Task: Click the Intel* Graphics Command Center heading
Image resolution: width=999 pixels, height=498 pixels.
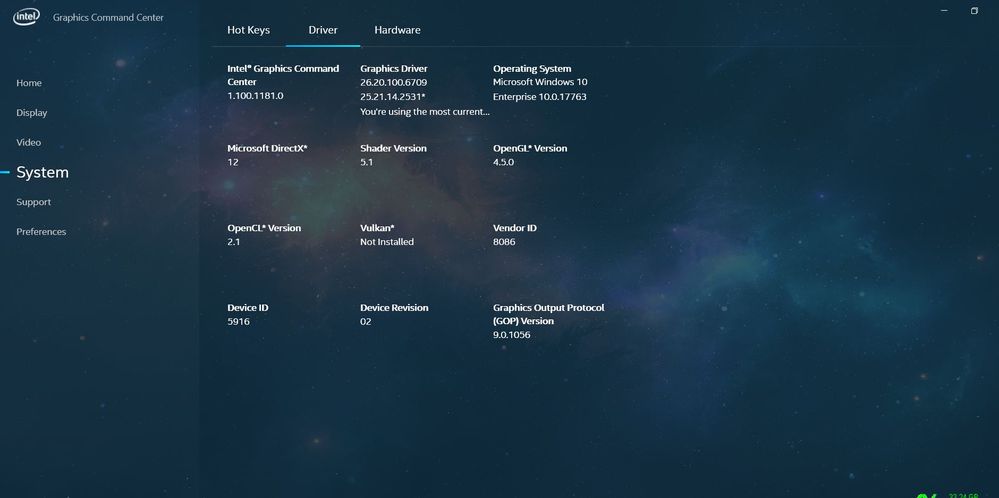Action: tap(283, 75)
